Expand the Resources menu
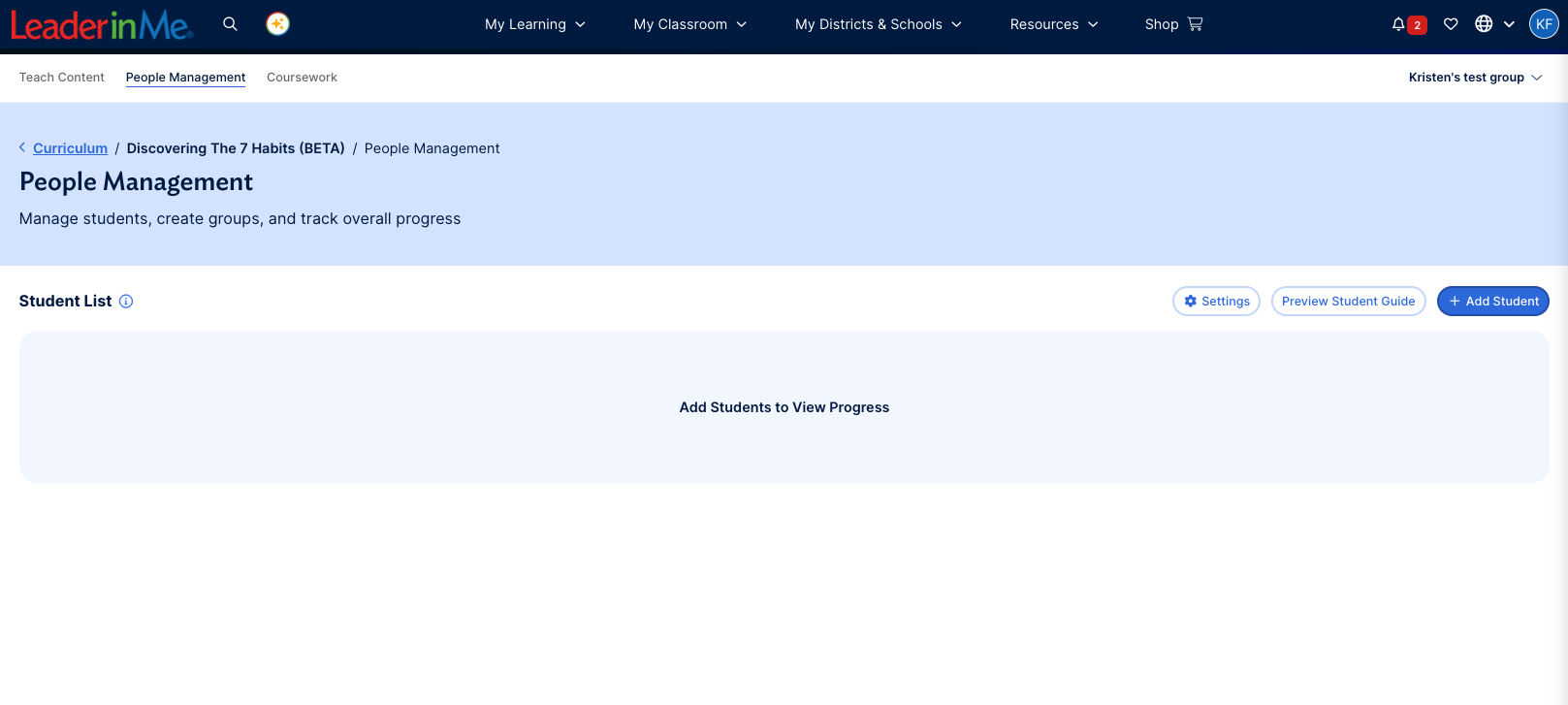Viewport: 1568px width, 705px height. tap(1054, 24)
